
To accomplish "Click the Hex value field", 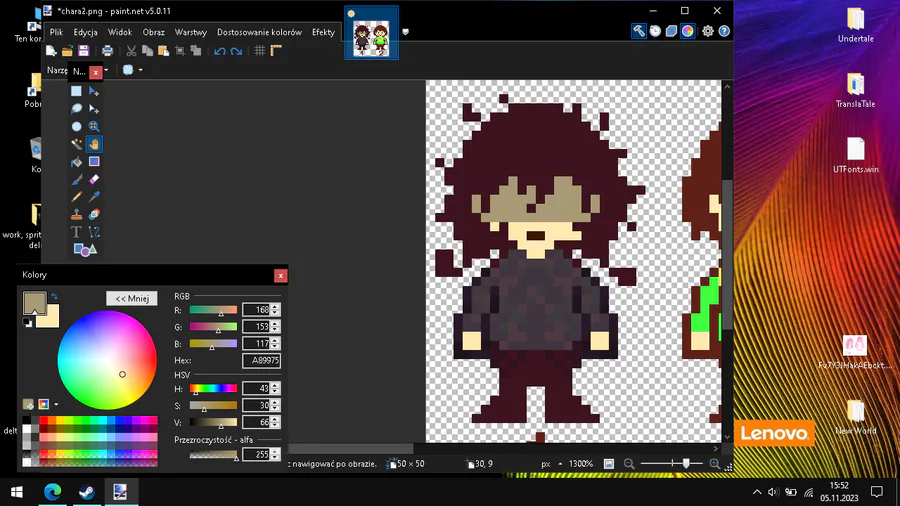I will tap(261, 360).
